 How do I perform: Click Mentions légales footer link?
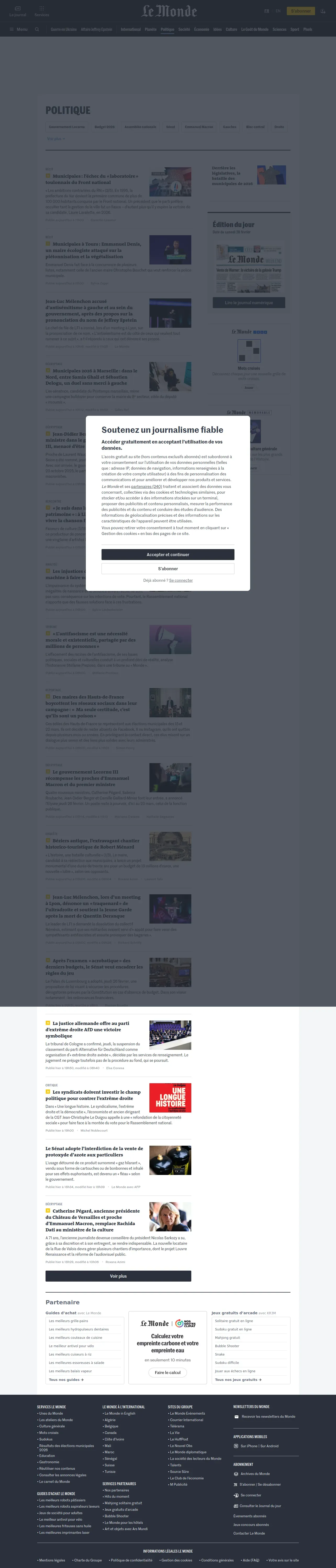(52, 1560)
